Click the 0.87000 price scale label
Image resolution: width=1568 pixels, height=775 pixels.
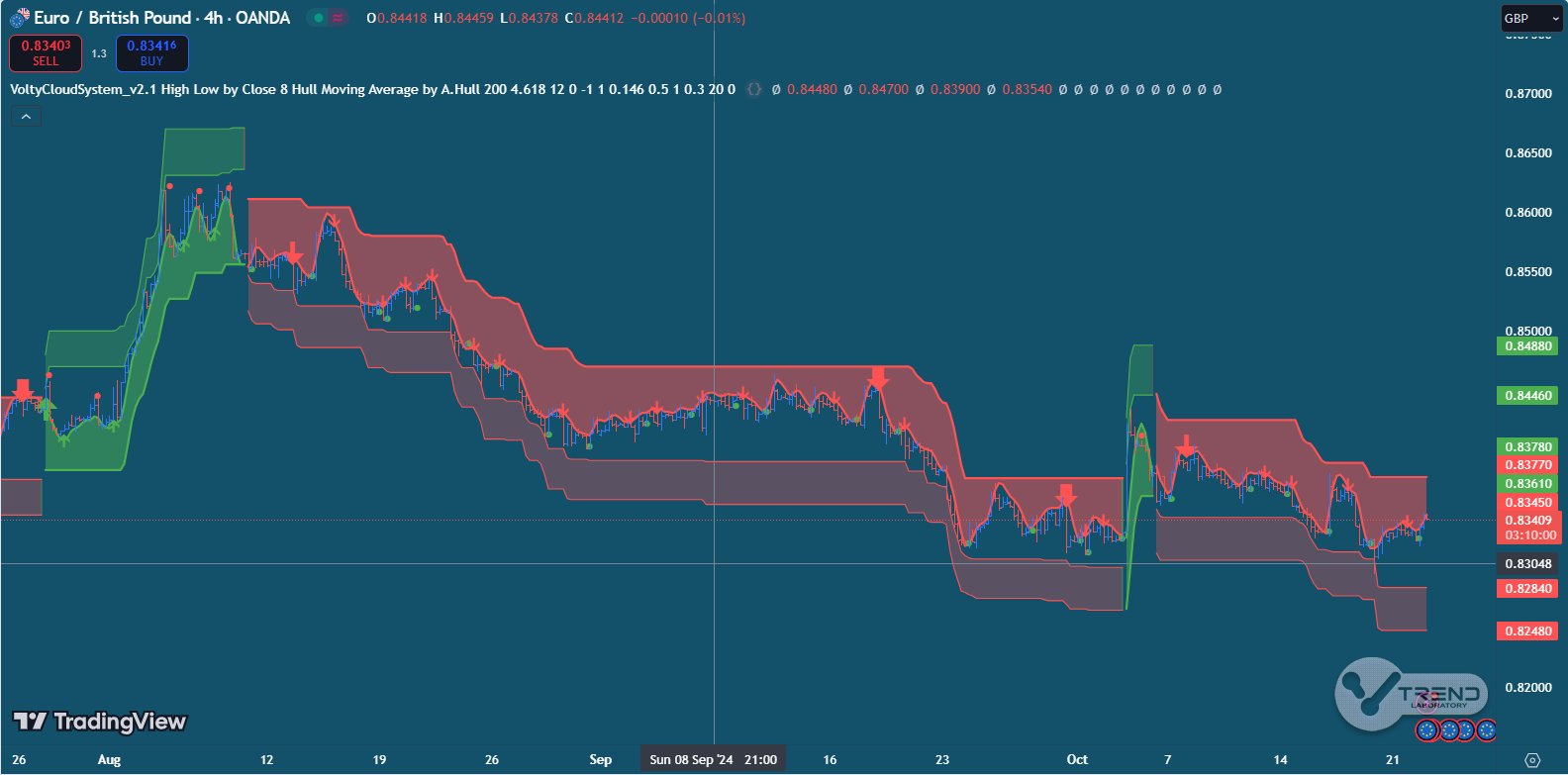coord(1528,94)
